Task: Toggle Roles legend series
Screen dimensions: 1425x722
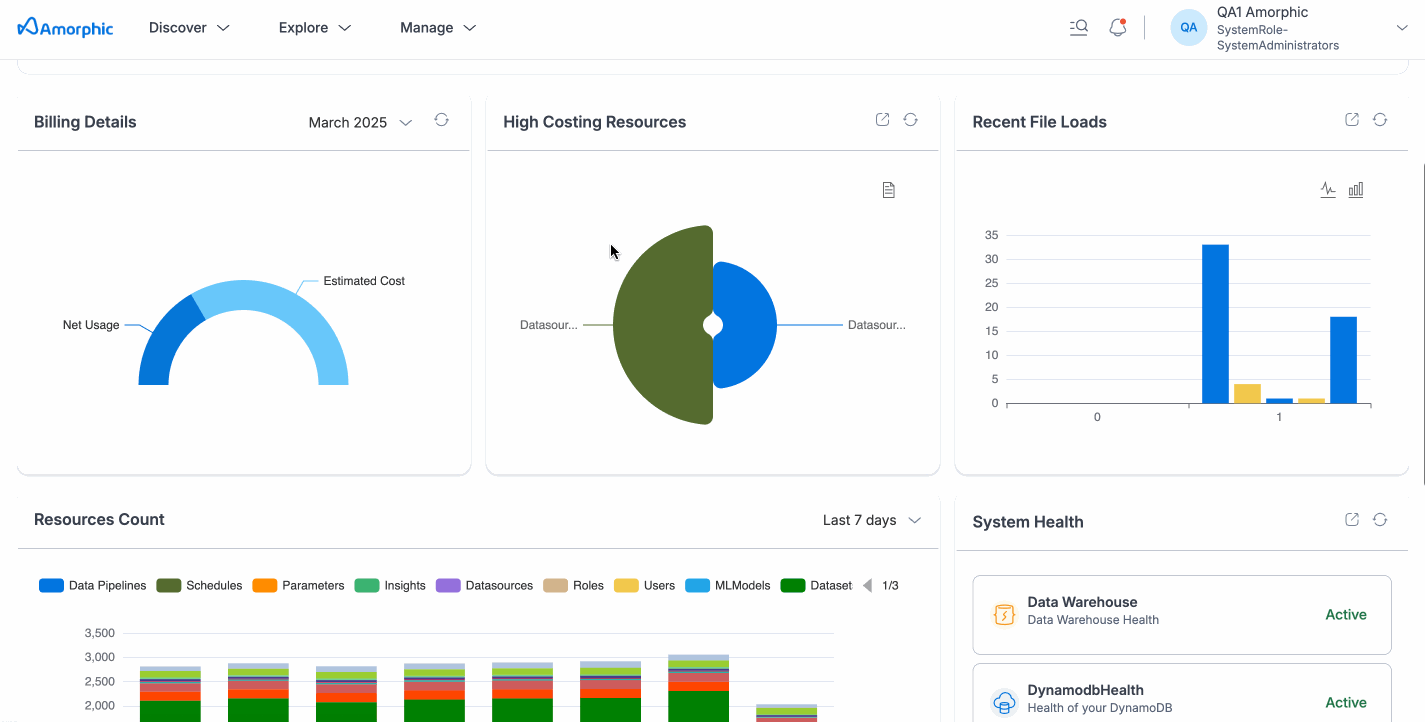Action: pyautogui.click(x=573, y=585)
